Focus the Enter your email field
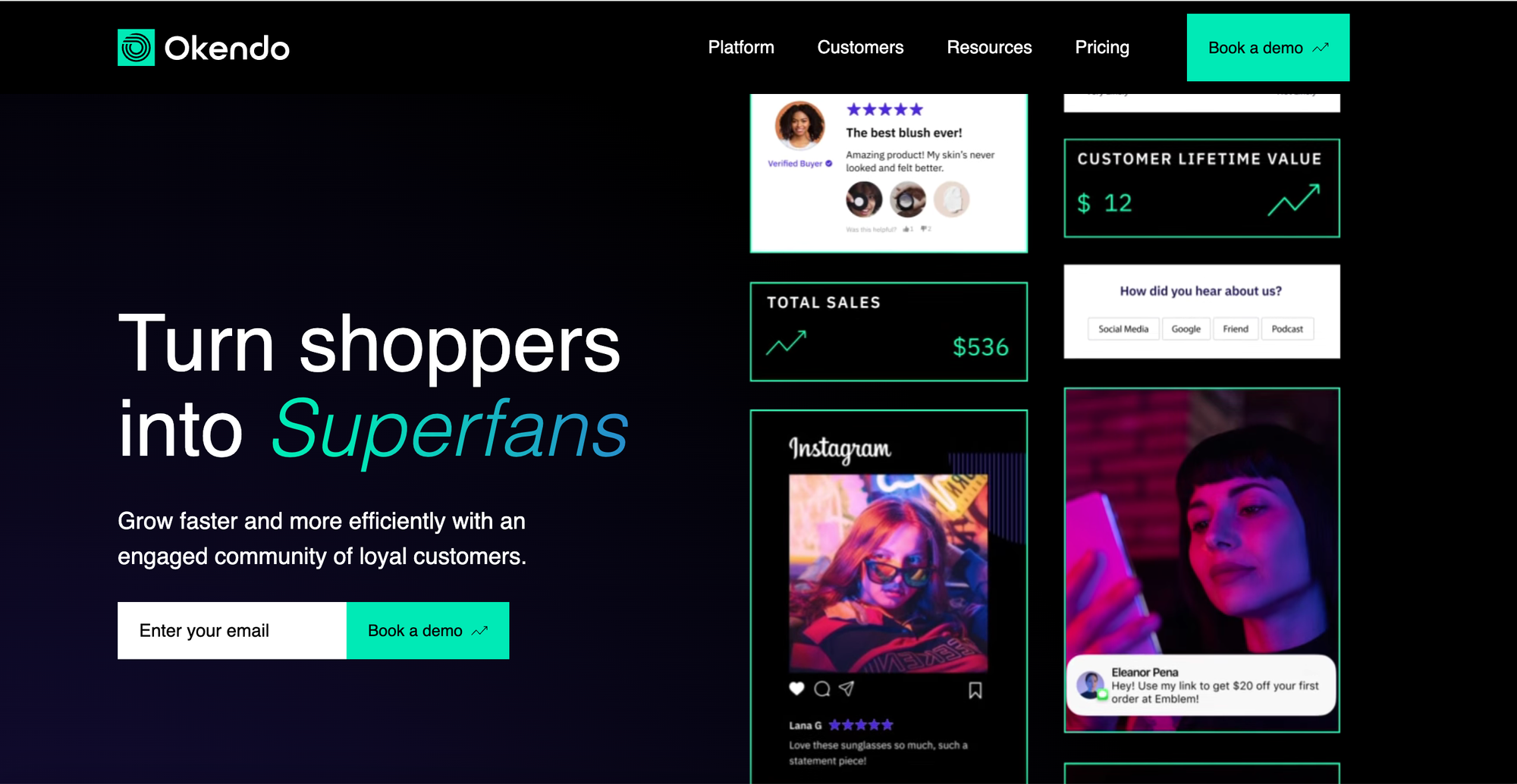The image size is (1517, 784). (x=232, y=631)
